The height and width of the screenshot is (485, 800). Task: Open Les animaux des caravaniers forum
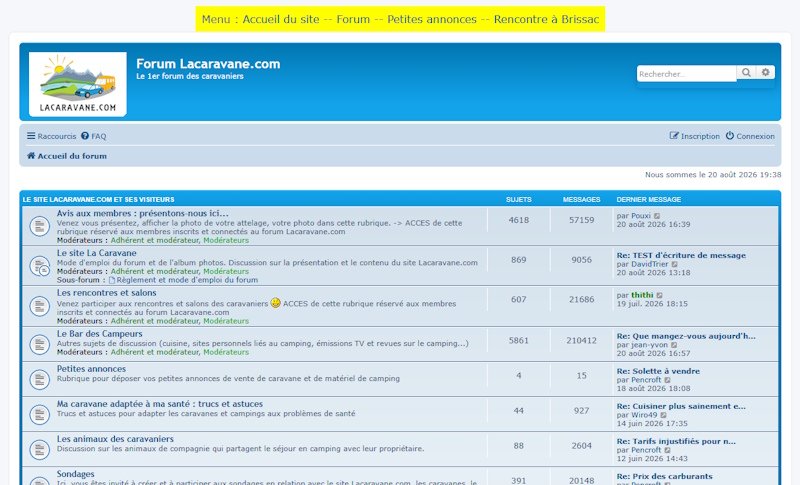115,439
